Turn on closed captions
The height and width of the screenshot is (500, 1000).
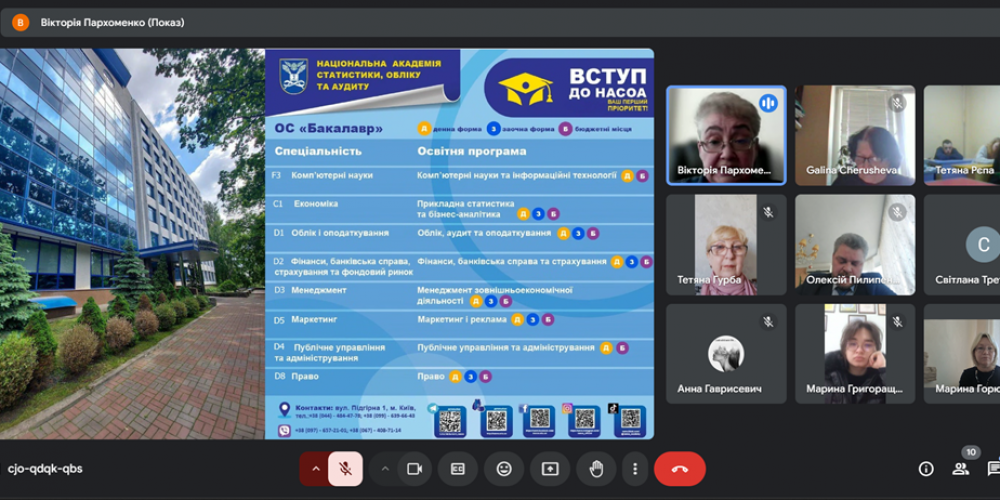(x=458, y=468)
